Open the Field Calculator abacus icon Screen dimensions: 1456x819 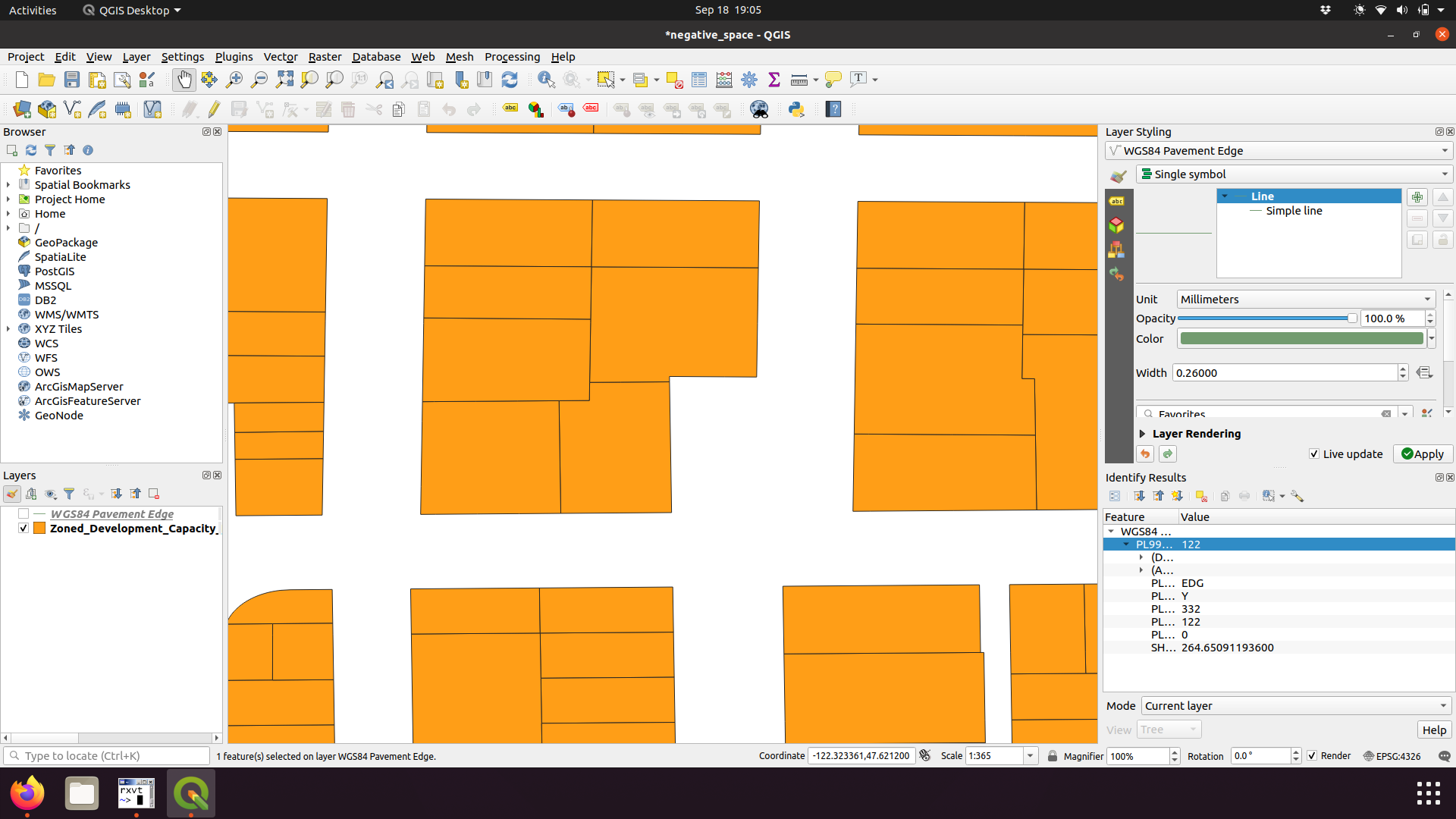tap(724, 80)
